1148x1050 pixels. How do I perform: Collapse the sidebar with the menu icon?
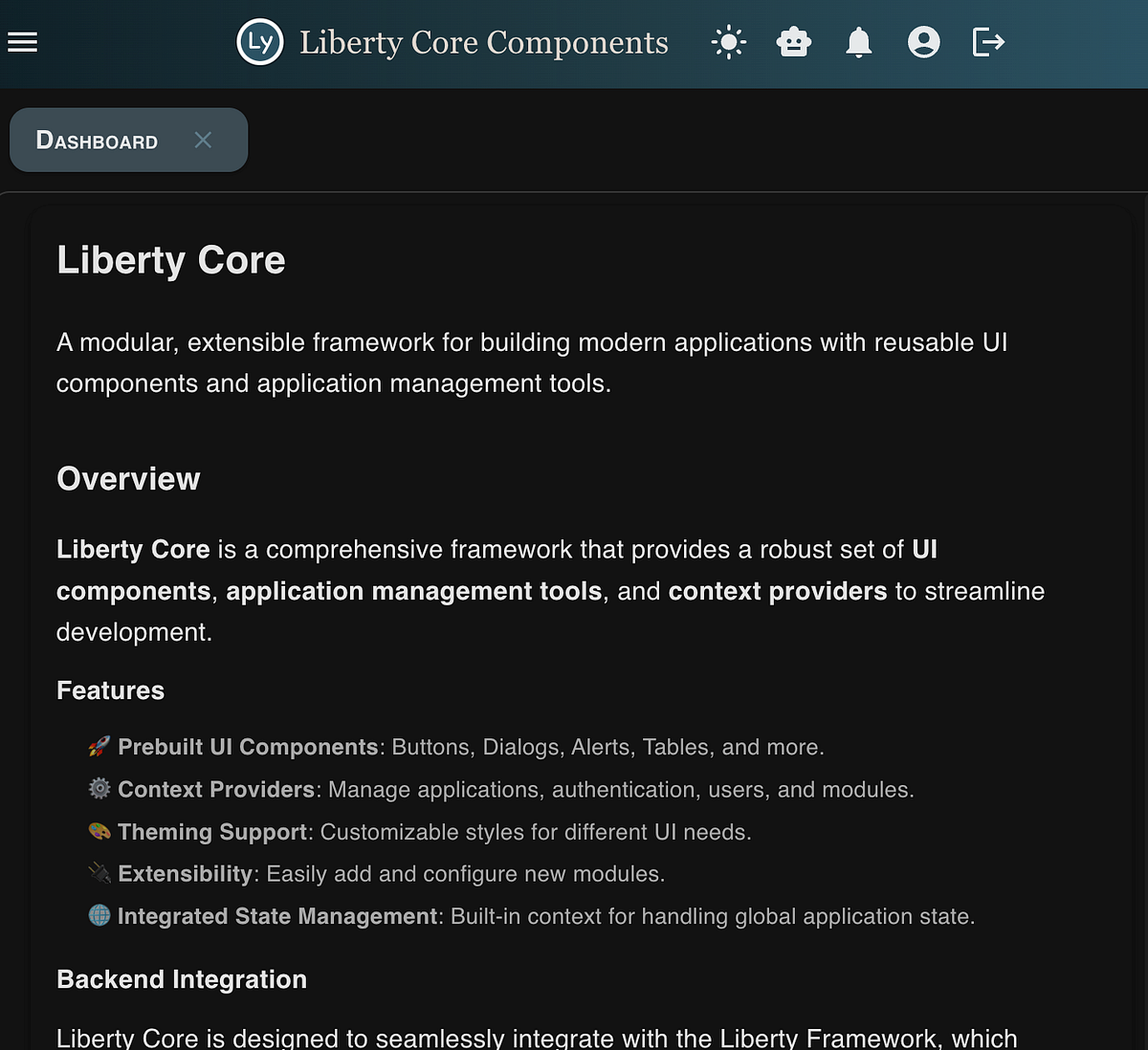pyautogui.click(x=22, y=41)
